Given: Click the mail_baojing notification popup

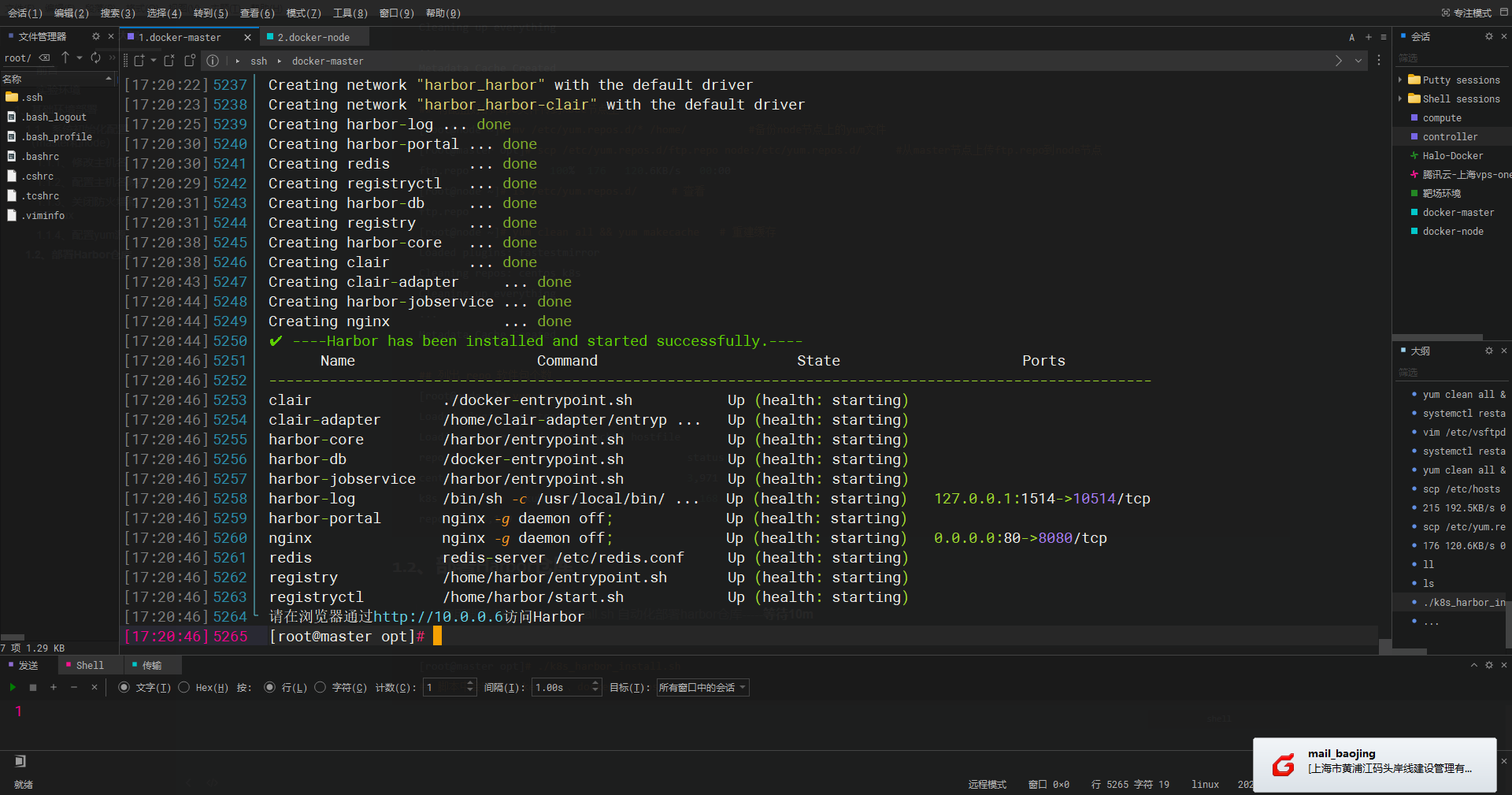Looking at the screenshot, I should click(x=1374, y=764).
